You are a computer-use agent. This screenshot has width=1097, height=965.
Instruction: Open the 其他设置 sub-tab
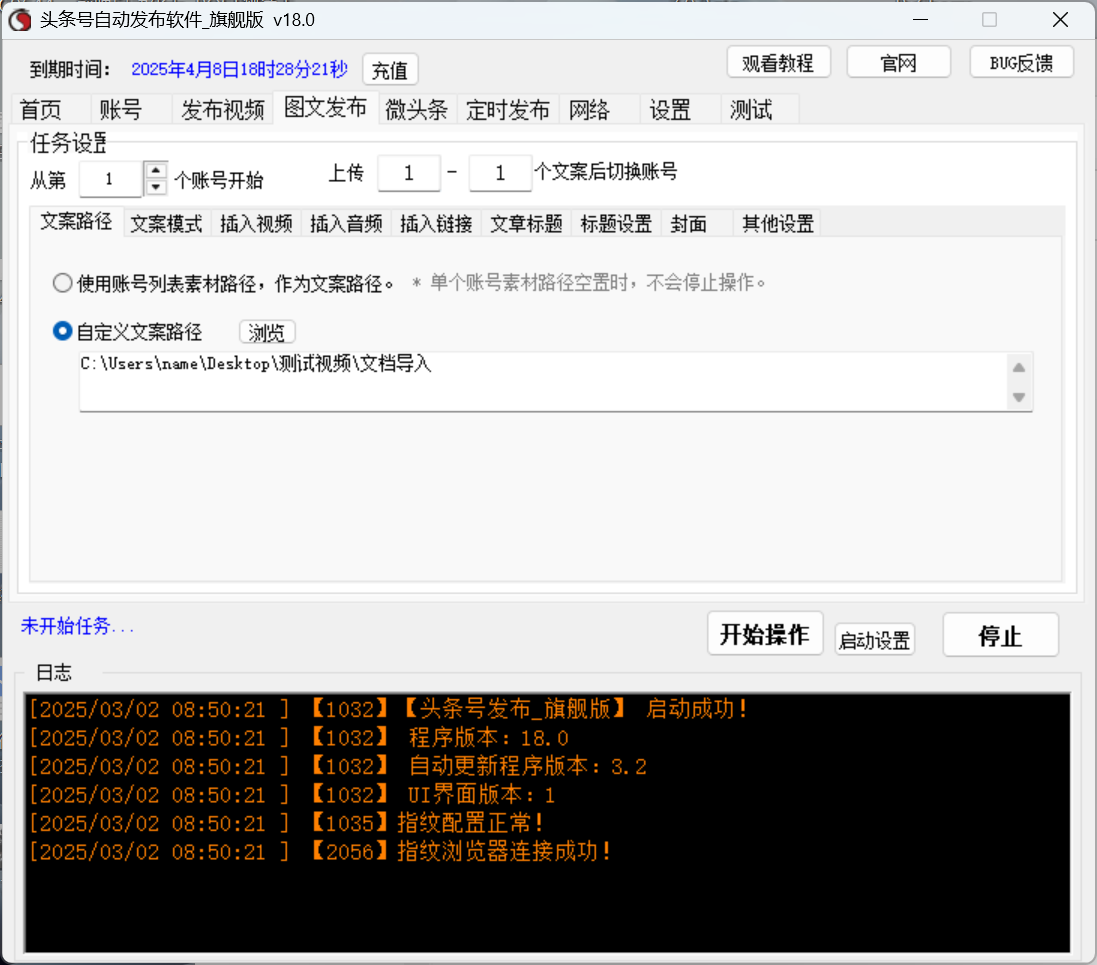pyautogui.click(x=778, y=224)
